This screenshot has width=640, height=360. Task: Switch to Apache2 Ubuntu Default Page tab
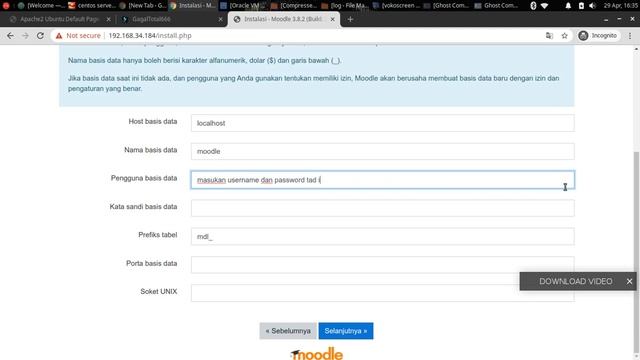point(59,19)
